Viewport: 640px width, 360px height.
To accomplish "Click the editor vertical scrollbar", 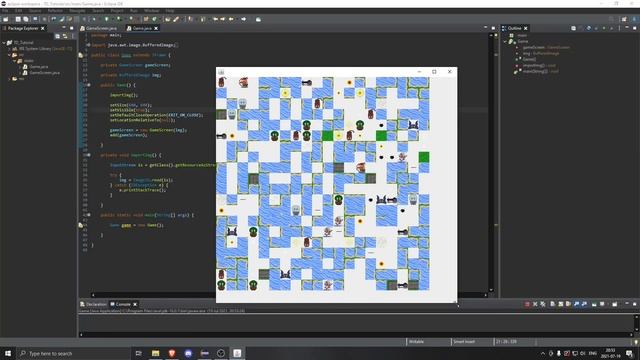I will pyautogui.click(x=491, y=163).
